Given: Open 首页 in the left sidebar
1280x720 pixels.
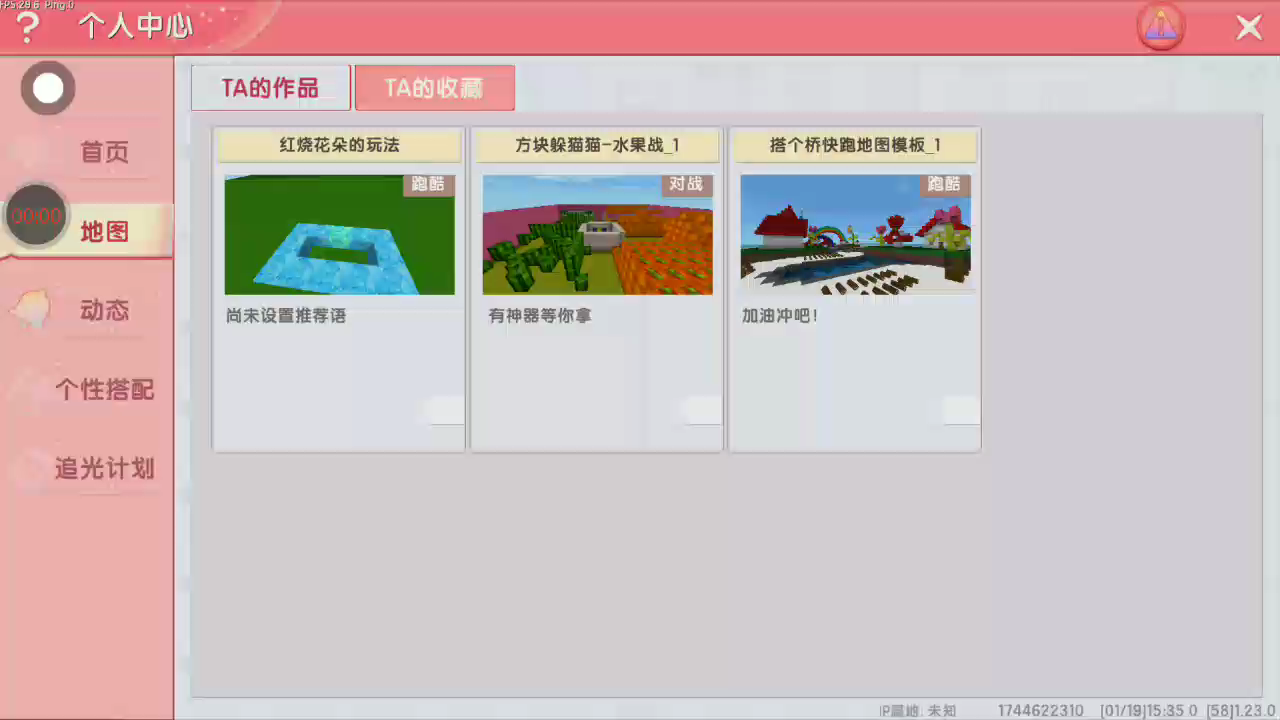Looking at the screenshot, I should 104,153.
